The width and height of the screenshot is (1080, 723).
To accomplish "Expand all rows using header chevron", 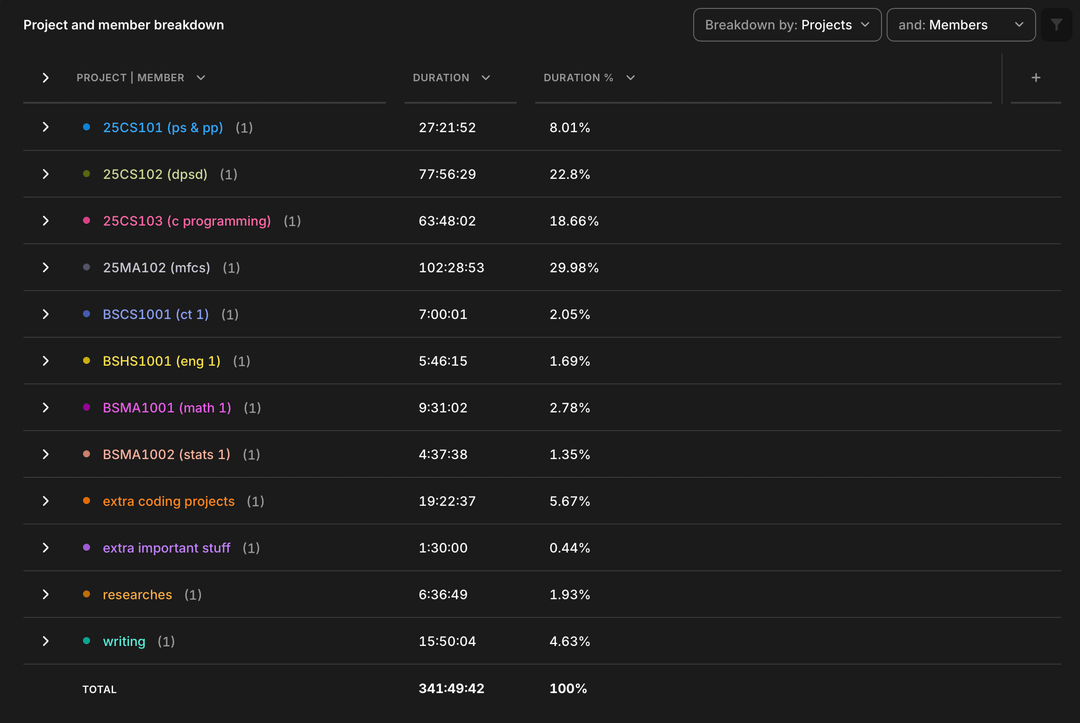I will tap(46, 78).
